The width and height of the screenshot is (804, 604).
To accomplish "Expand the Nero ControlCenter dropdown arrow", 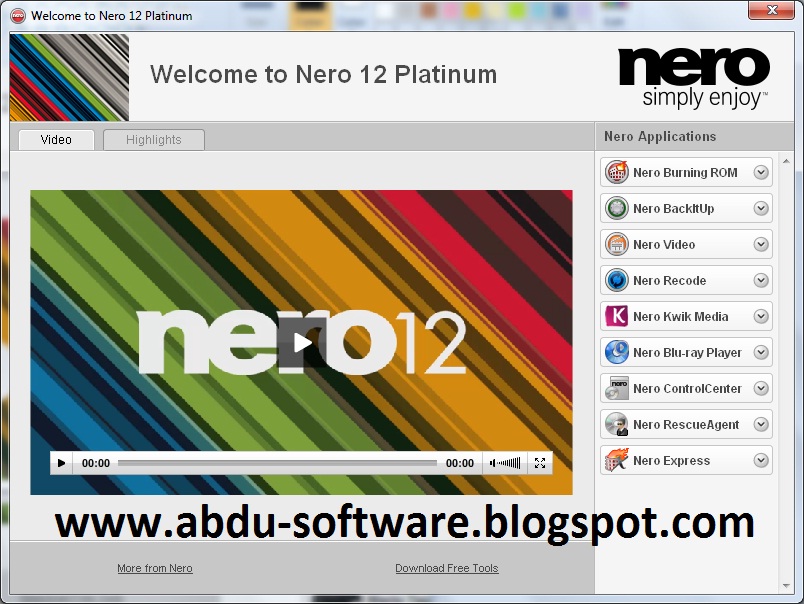I will click(761, 388).
